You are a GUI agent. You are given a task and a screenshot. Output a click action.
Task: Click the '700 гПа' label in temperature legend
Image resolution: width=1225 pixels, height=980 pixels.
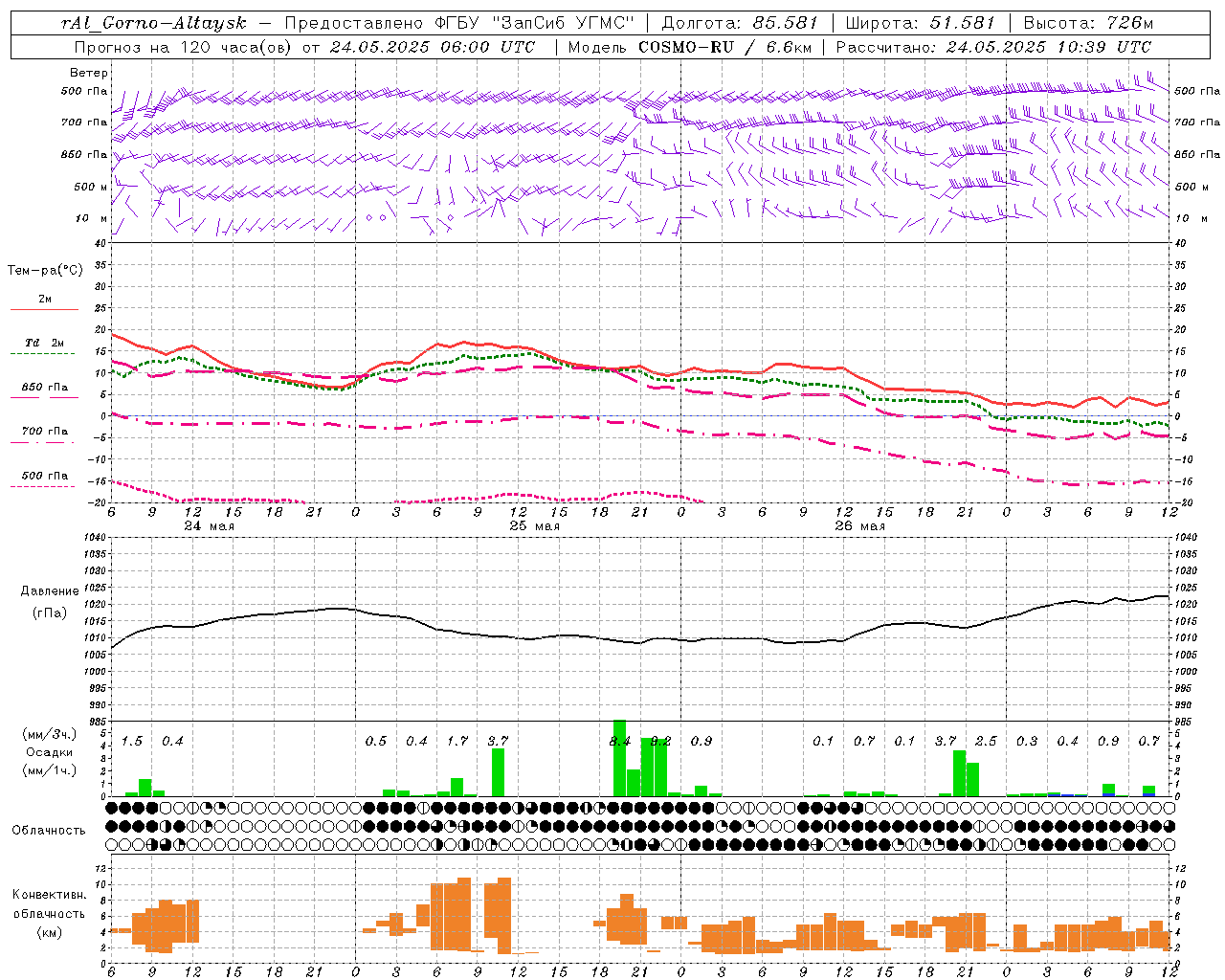point(45,431)
